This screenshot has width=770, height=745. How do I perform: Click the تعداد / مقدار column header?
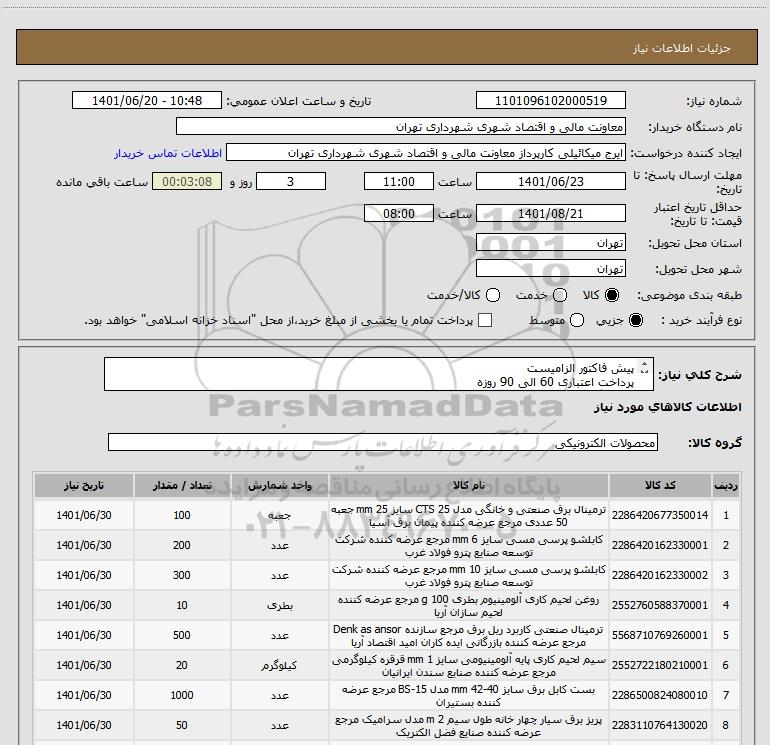[x=182, y=486]
